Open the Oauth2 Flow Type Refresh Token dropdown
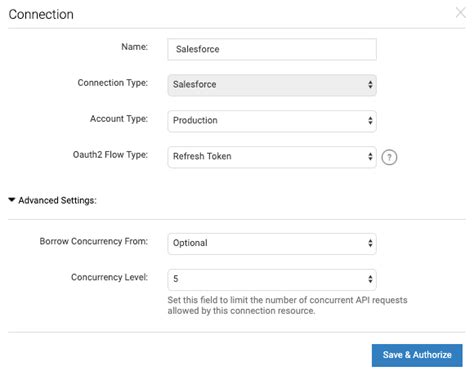474x380 pixels. [x=272, y=157]
